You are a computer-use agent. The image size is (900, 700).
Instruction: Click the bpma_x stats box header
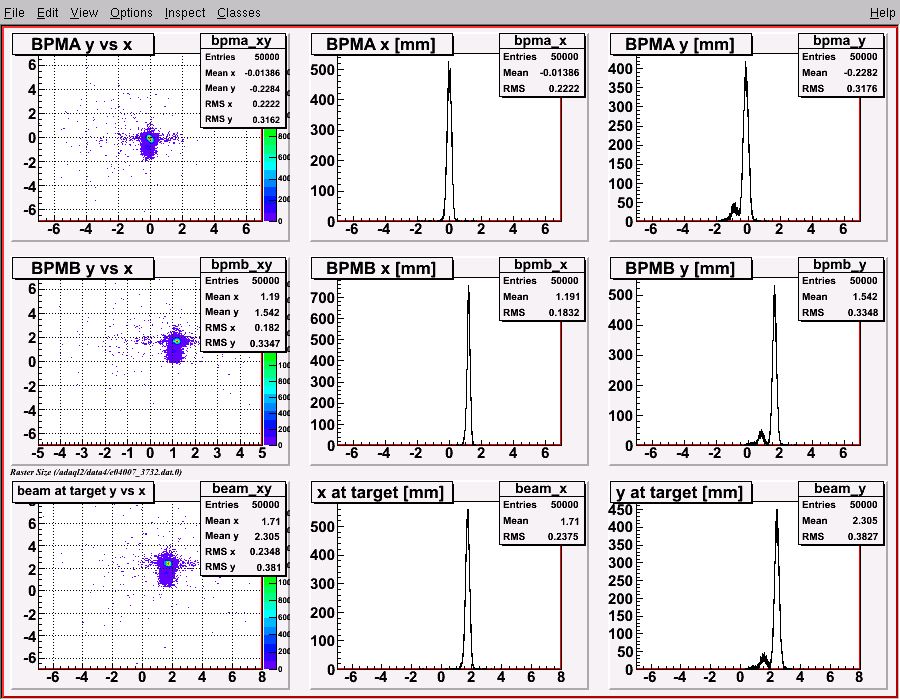541,41
